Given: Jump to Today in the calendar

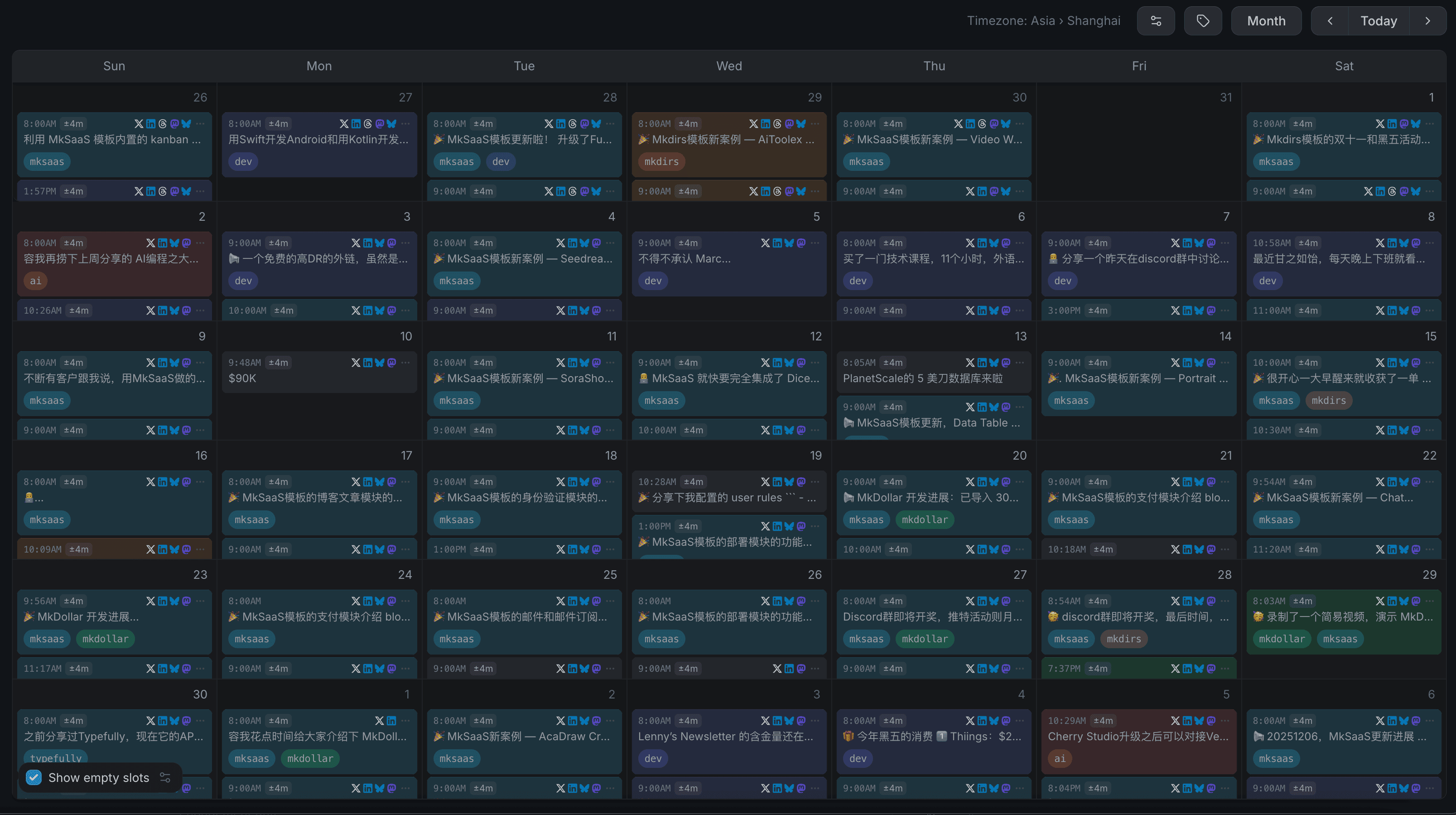Looking at the screenshot, I should [1378, 21].
